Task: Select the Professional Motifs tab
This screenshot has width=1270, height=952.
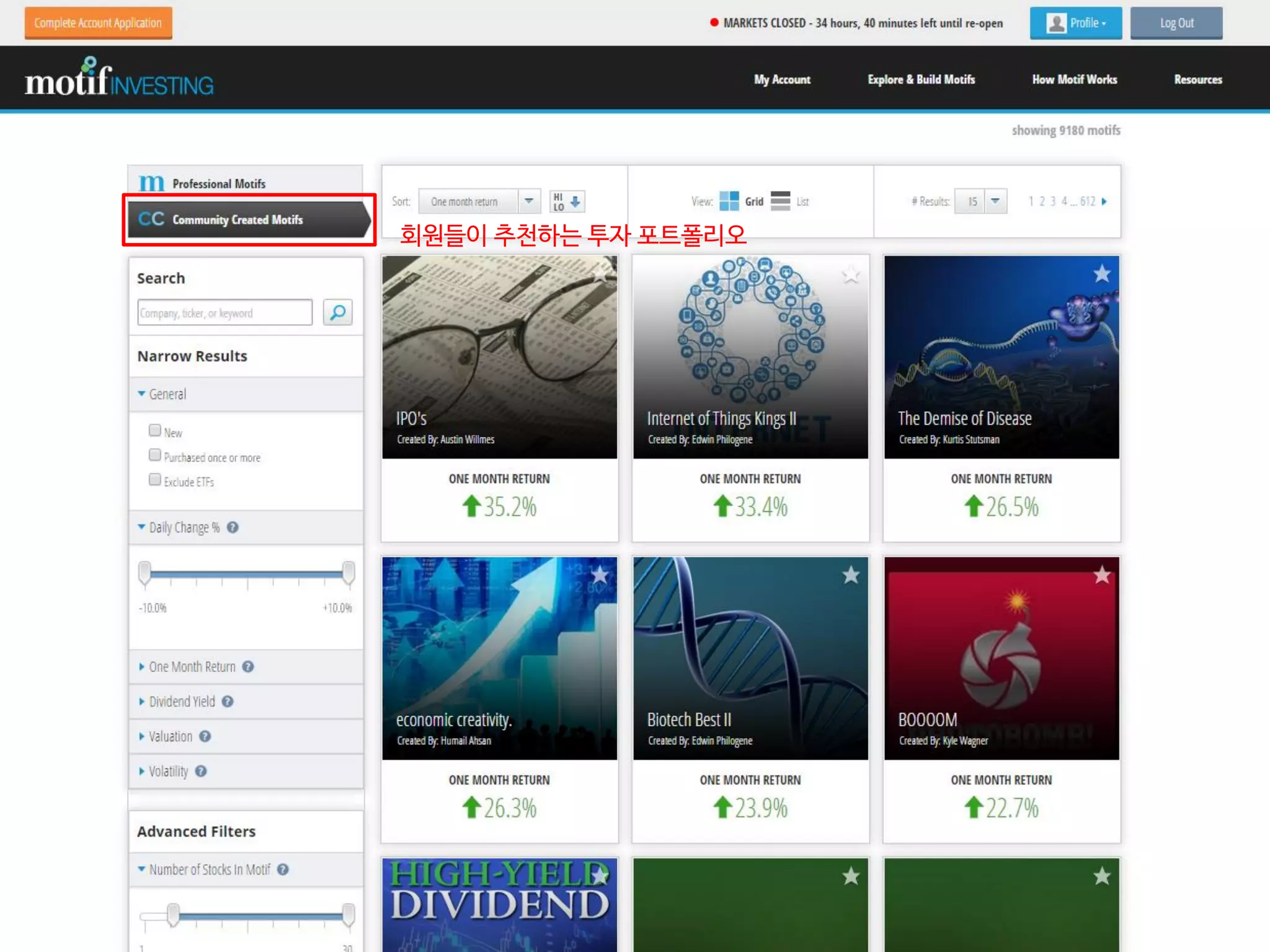Action: coord(218,184)
